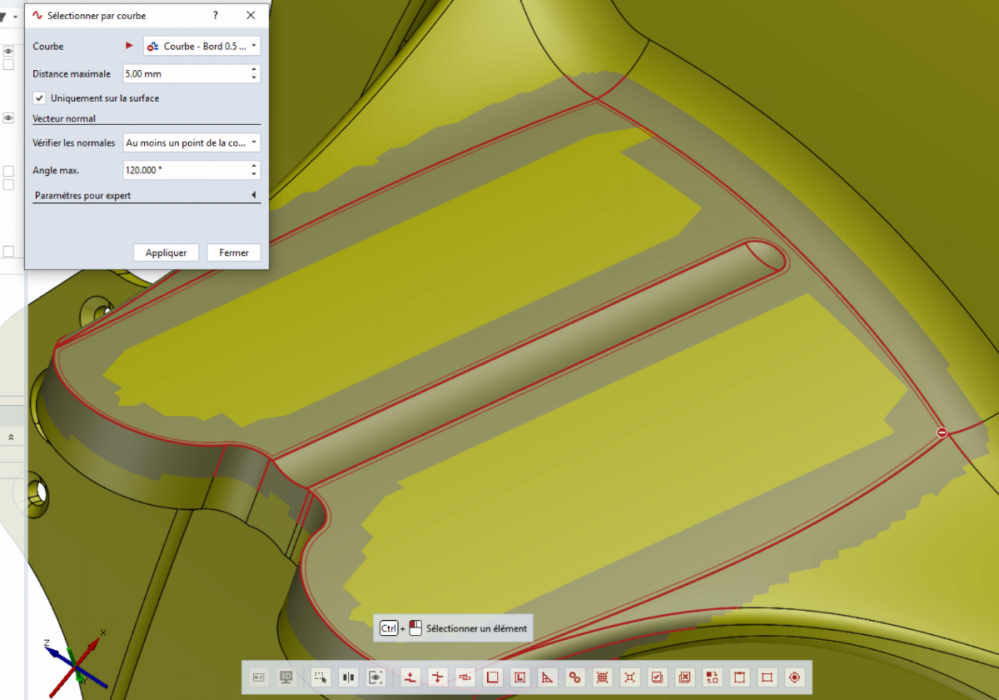Click the Fermer button
This screenshot has width=999, height=700.
click(234, 253)
